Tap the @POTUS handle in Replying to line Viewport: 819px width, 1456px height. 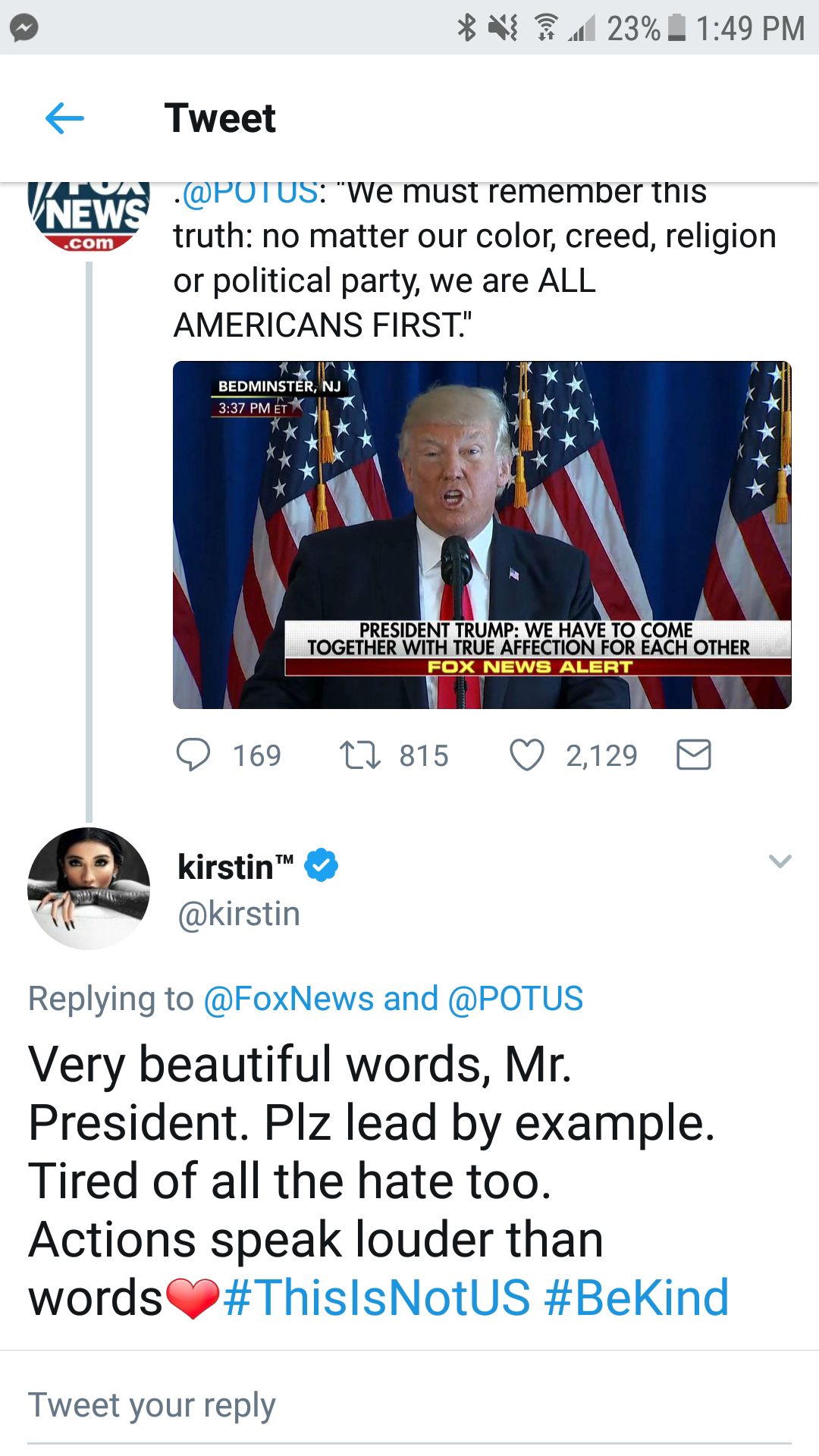coord(516,999)
